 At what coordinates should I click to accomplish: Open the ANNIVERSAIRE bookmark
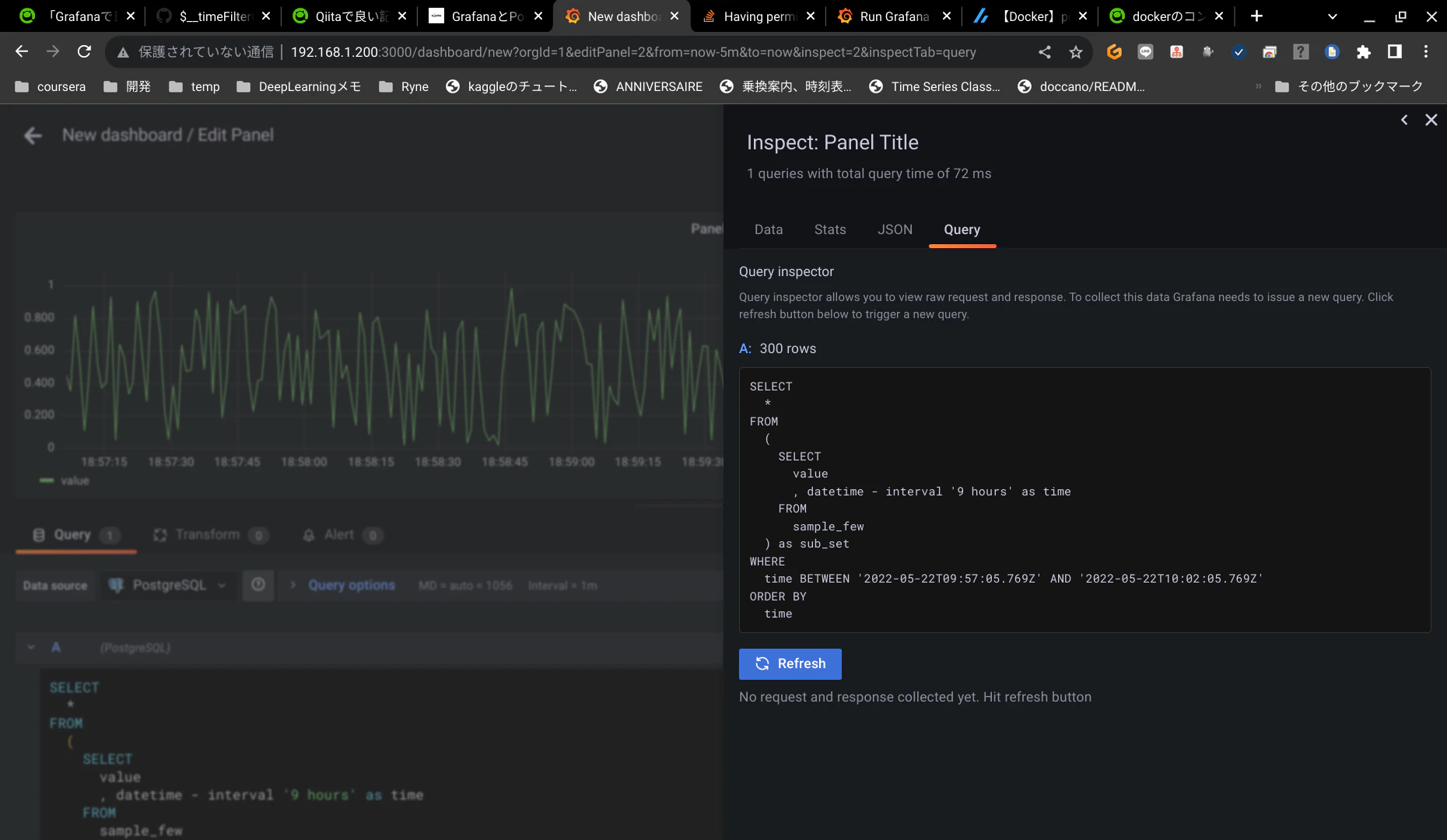(648, 86)
